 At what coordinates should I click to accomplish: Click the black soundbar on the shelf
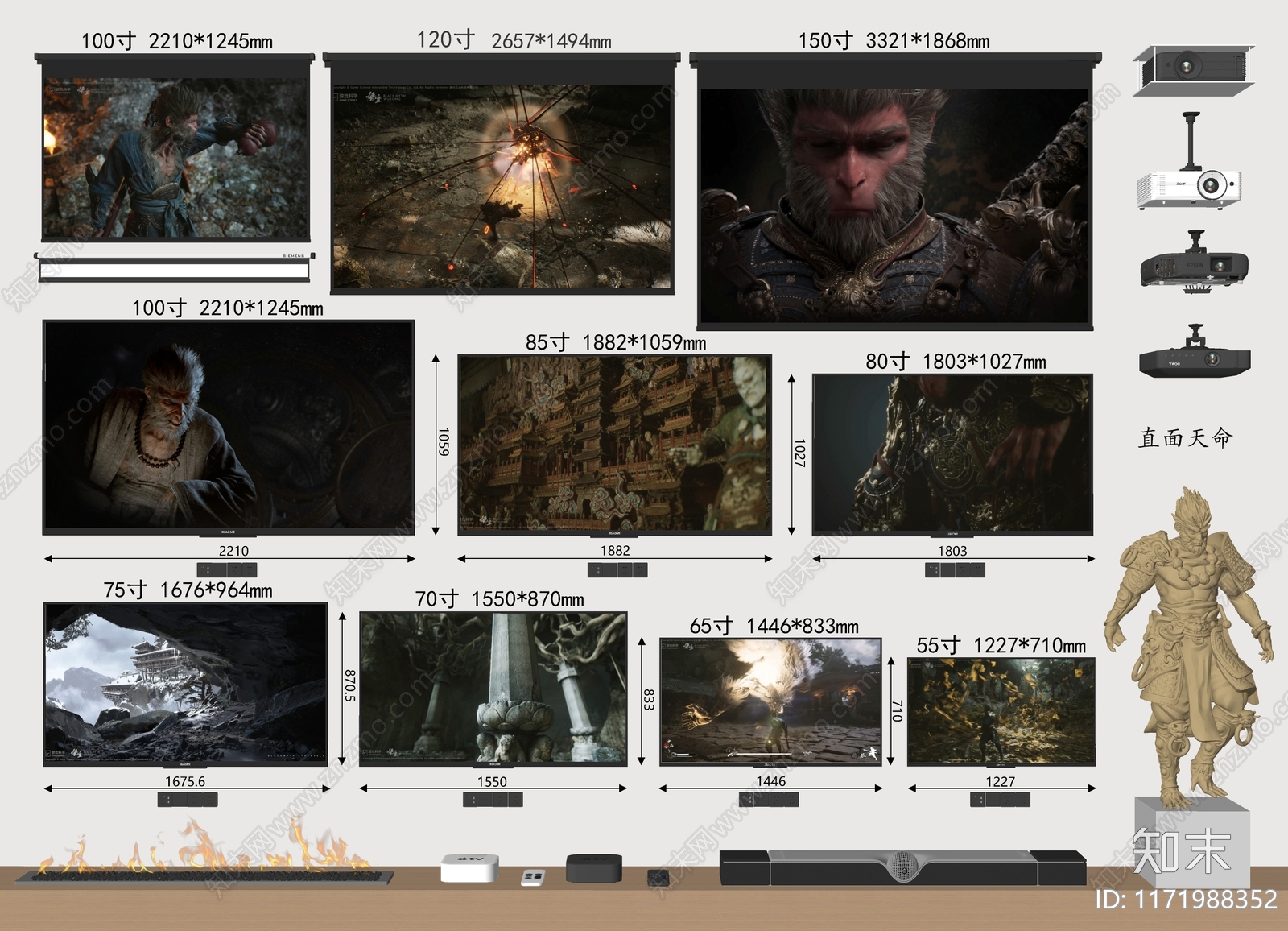pos(902,868)
